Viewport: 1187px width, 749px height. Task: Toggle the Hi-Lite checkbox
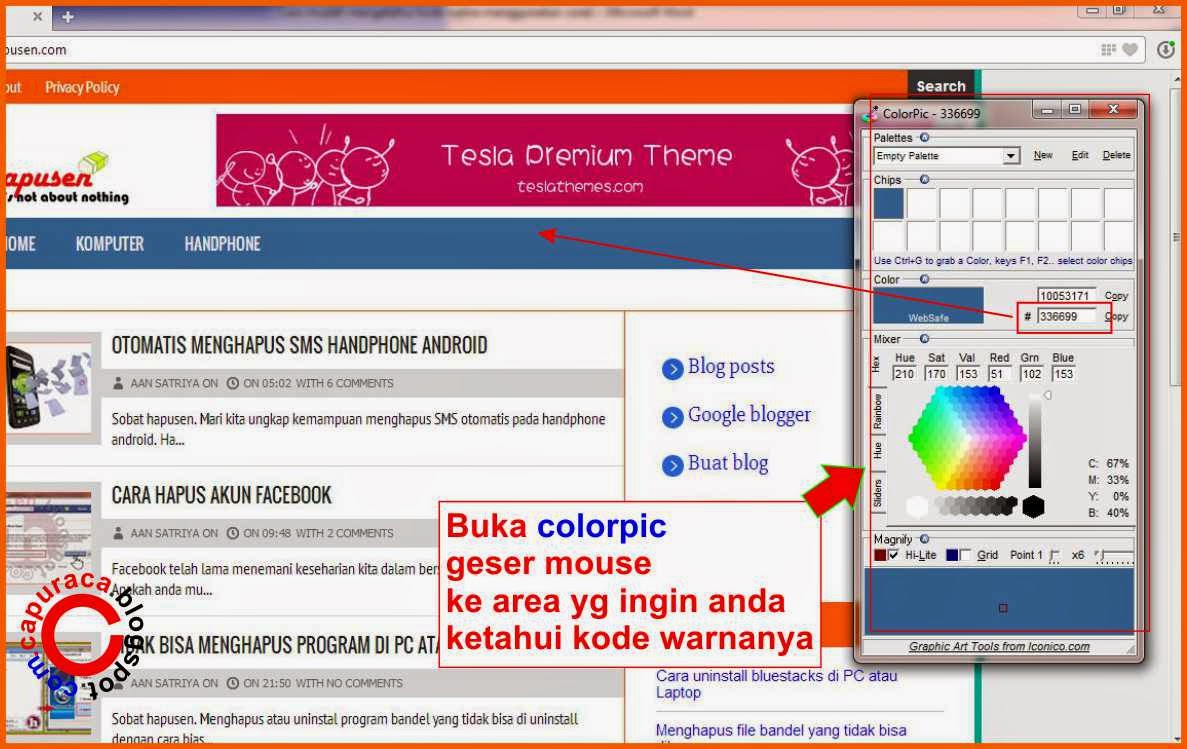point(894,555)
